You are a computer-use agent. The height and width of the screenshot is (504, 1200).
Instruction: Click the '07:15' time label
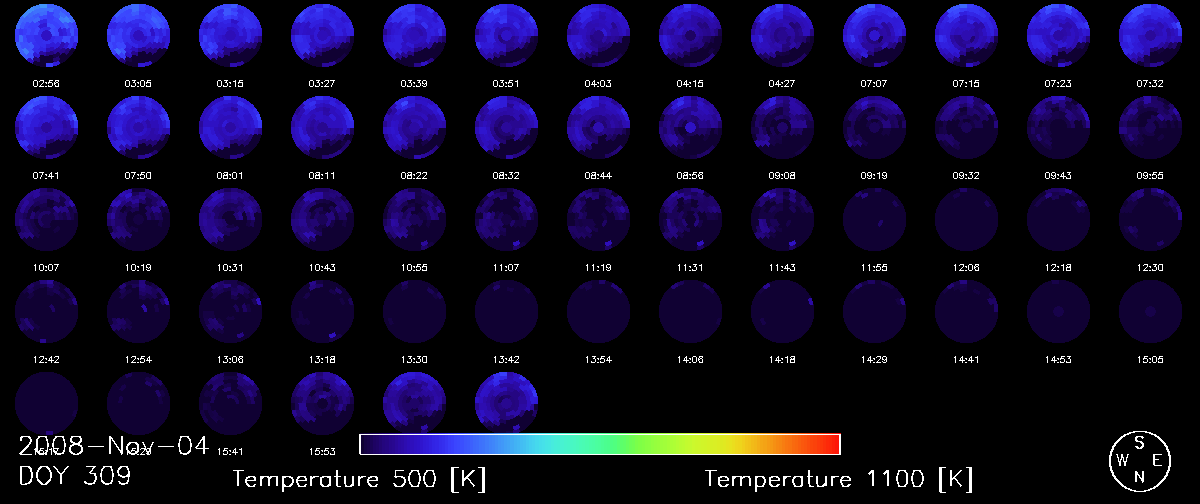pos(966,83)
